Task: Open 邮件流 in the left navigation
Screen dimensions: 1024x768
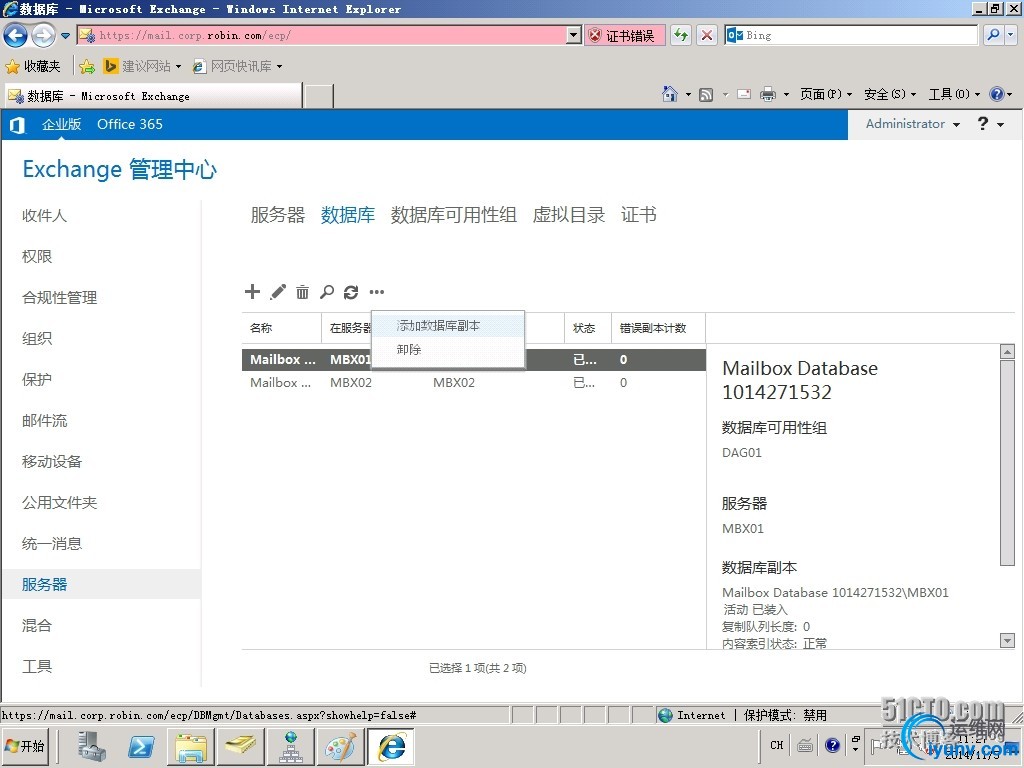Action: pos(44,421)
